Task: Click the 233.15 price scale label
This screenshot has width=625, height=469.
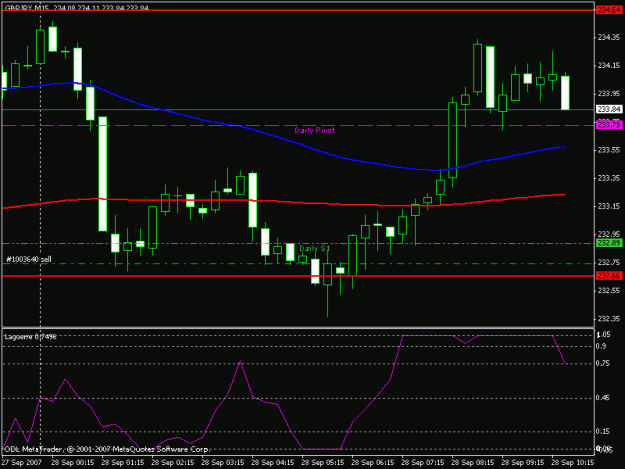Action: pyautogui.click(x=609, y=206)
